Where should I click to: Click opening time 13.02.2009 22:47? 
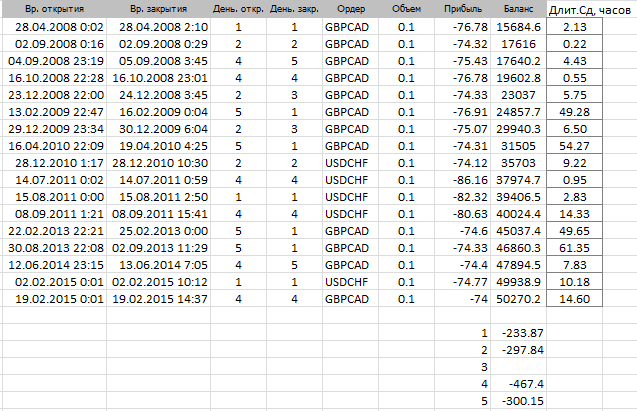(54, 112)
